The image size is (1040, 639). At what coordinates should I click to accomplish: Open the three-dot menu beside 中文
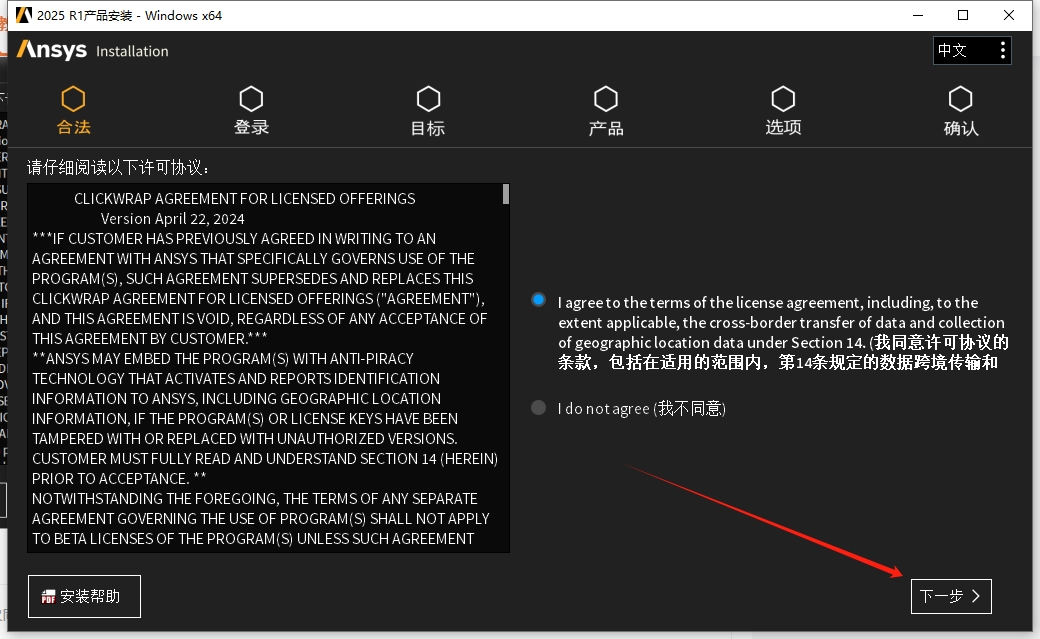click(x=1003, y=50)
